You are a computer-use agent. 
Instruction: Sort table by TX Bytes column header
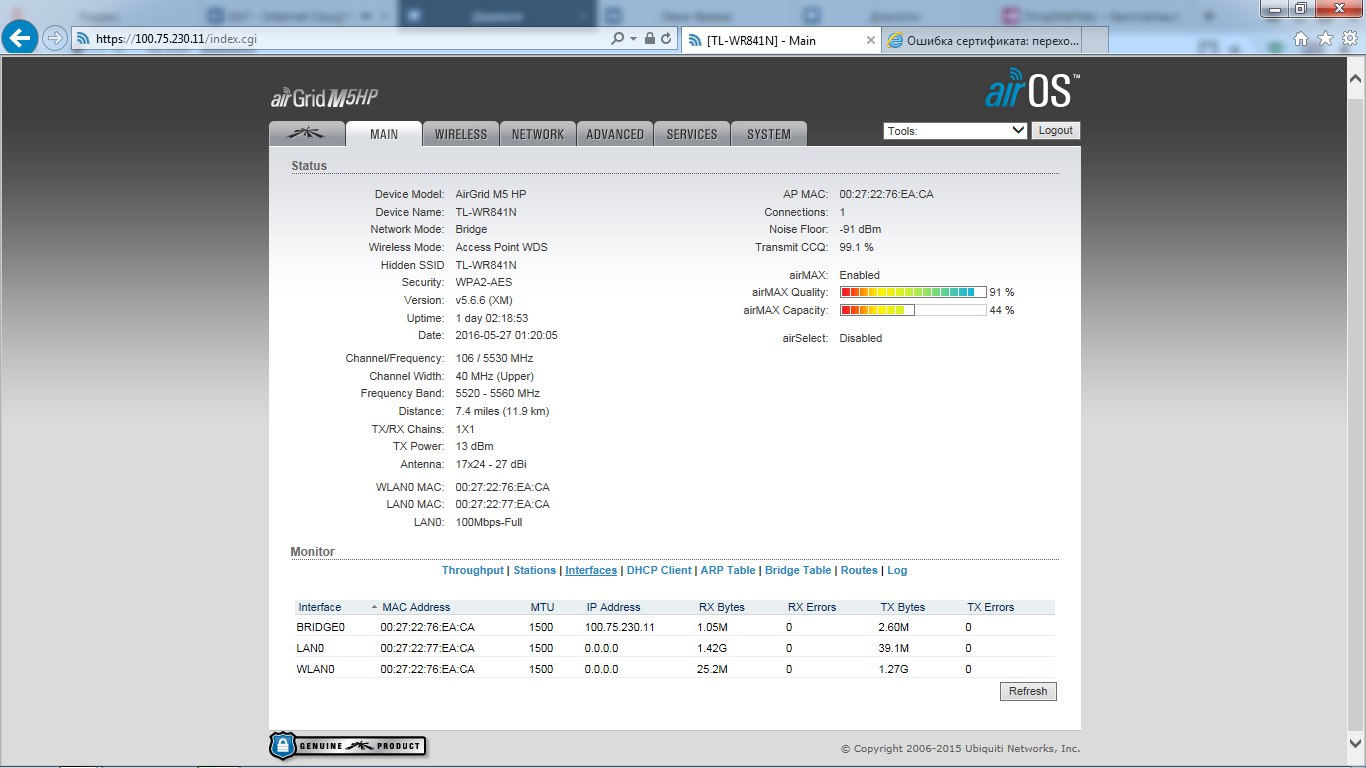(x=903, y=607)
